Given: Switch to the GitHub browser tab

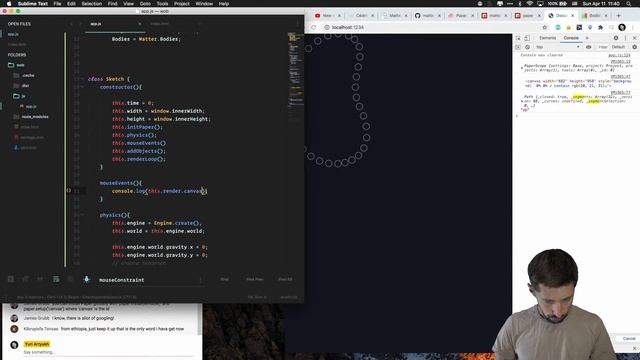Looking at the screenshot, I should click(428, 16).
